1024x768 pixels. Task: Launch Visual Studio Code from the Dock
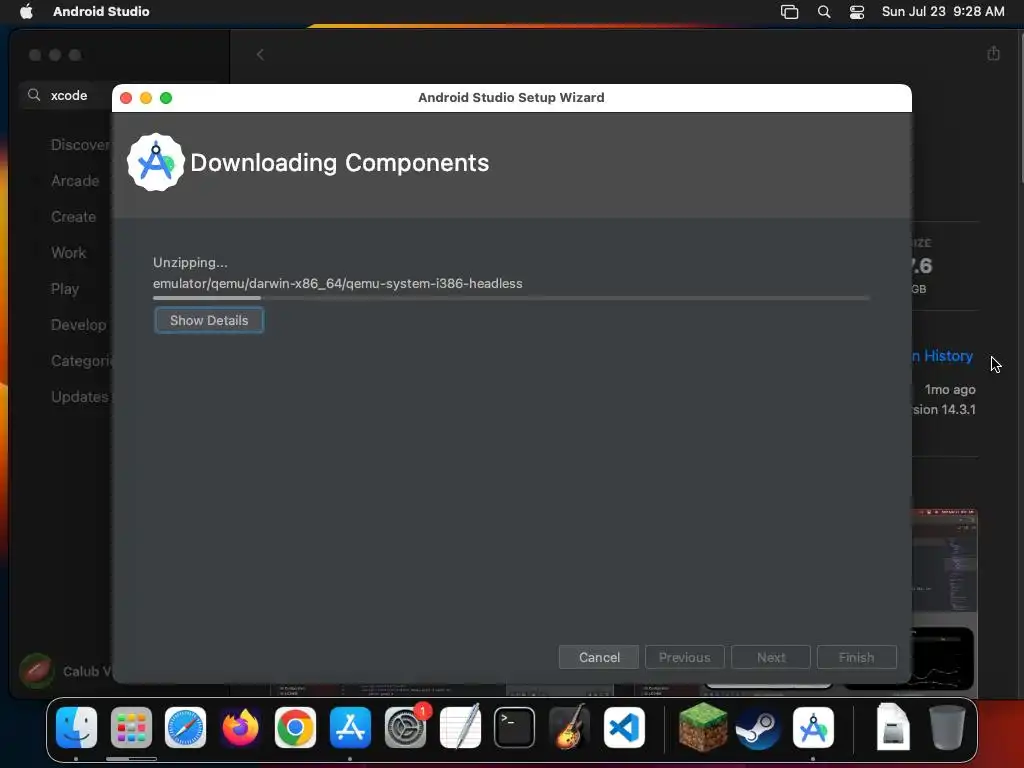click(x=624, y=728)
